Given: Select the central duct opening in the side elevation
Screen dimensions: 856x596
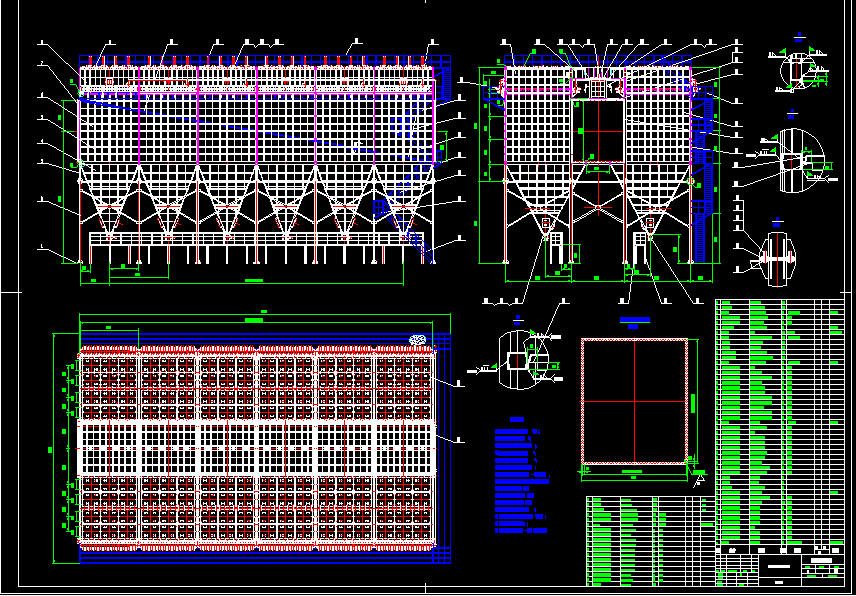Looking at the screenshot, I should [598, 131].
